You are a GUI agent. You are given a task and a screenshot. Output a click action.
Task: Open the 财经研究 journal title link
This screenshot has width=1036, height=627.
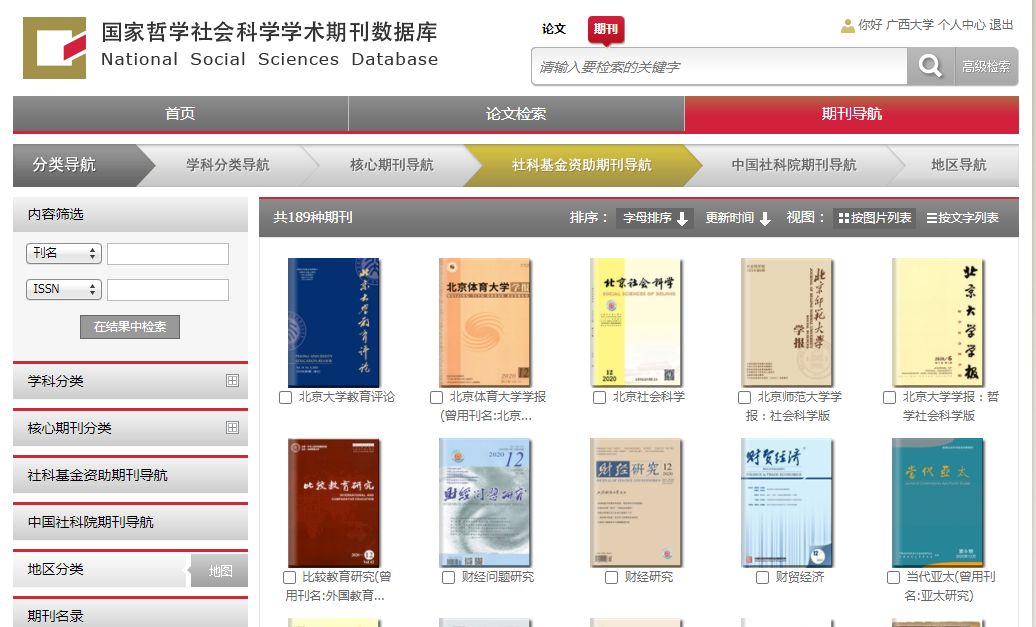pos(649,577)
